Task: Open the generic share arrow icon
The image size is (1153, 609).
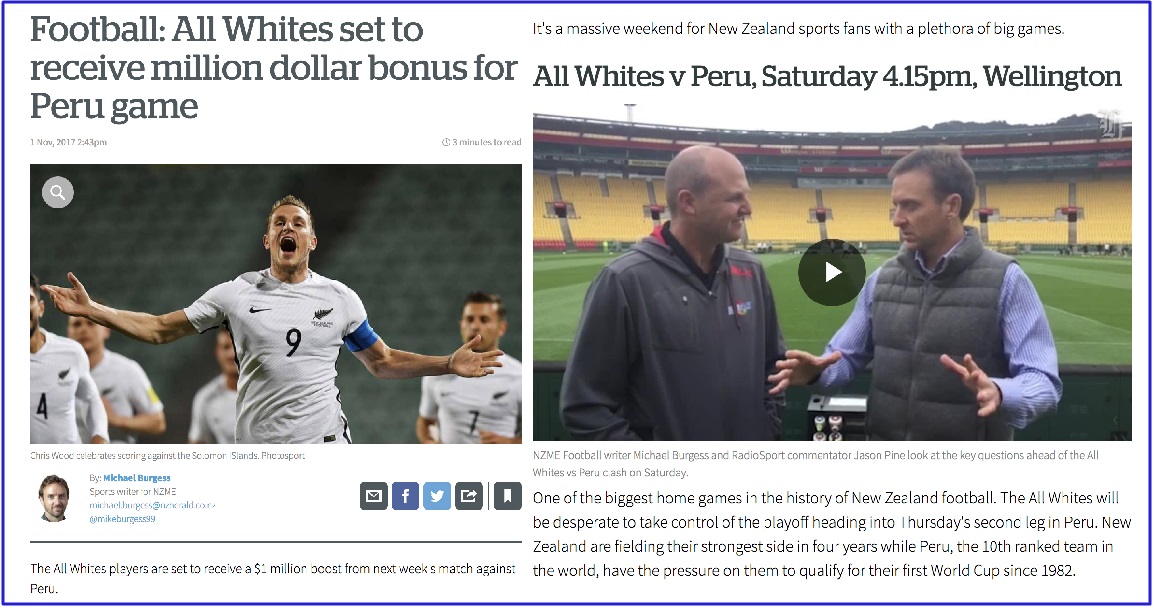Action: [468, 496]
